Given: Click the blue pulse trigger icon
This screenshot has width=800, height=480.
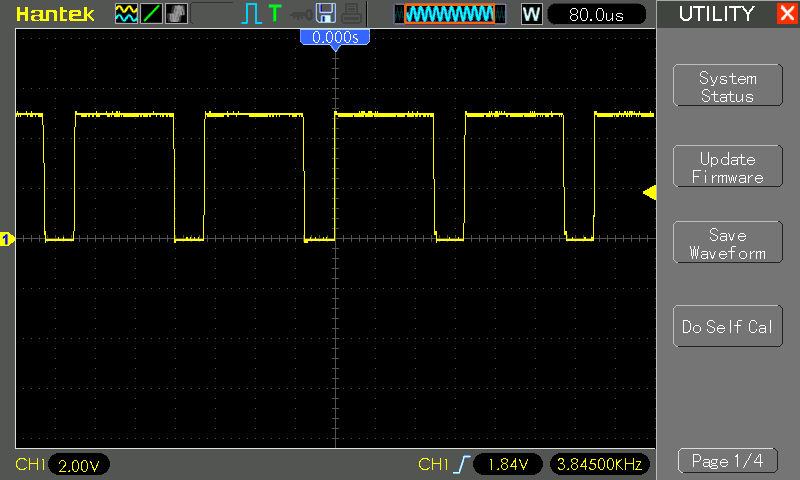Looking at the screenshot, I should [x=251, y=14].
